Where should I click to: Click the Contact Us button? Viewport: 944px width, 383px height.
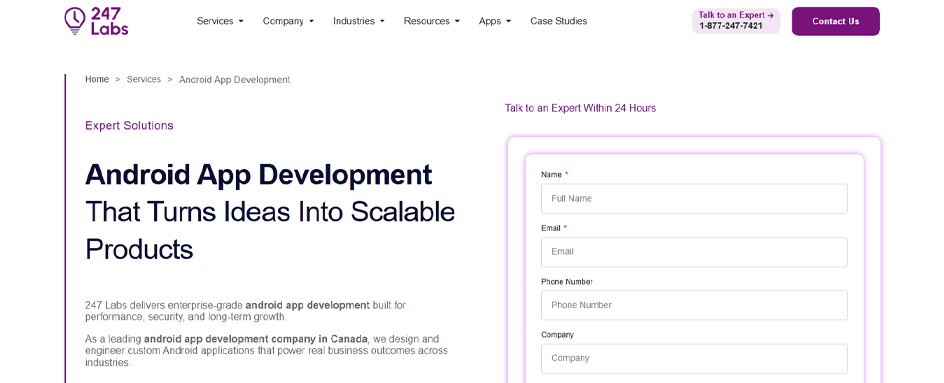(836, 21)
